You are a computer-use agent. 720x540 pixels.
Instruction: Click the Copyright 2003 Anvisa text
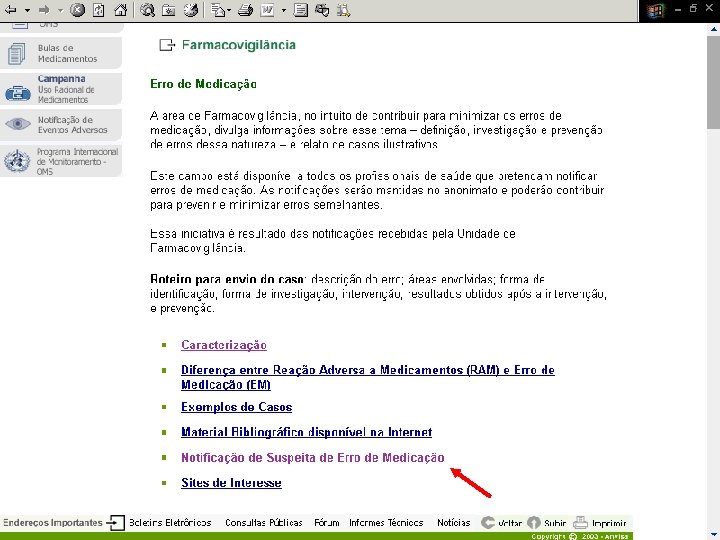[x=579, y=536]
